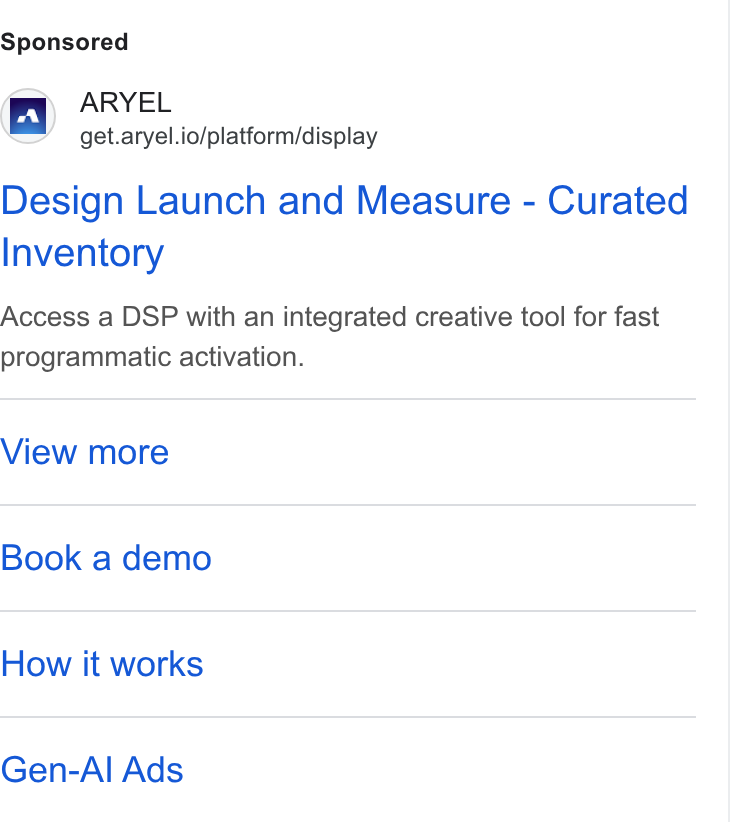The width and height of the screenshot is (730, 822).
Task: Open the get.aryel.io/platform/display URL
Action: click(x=228, y=136)
